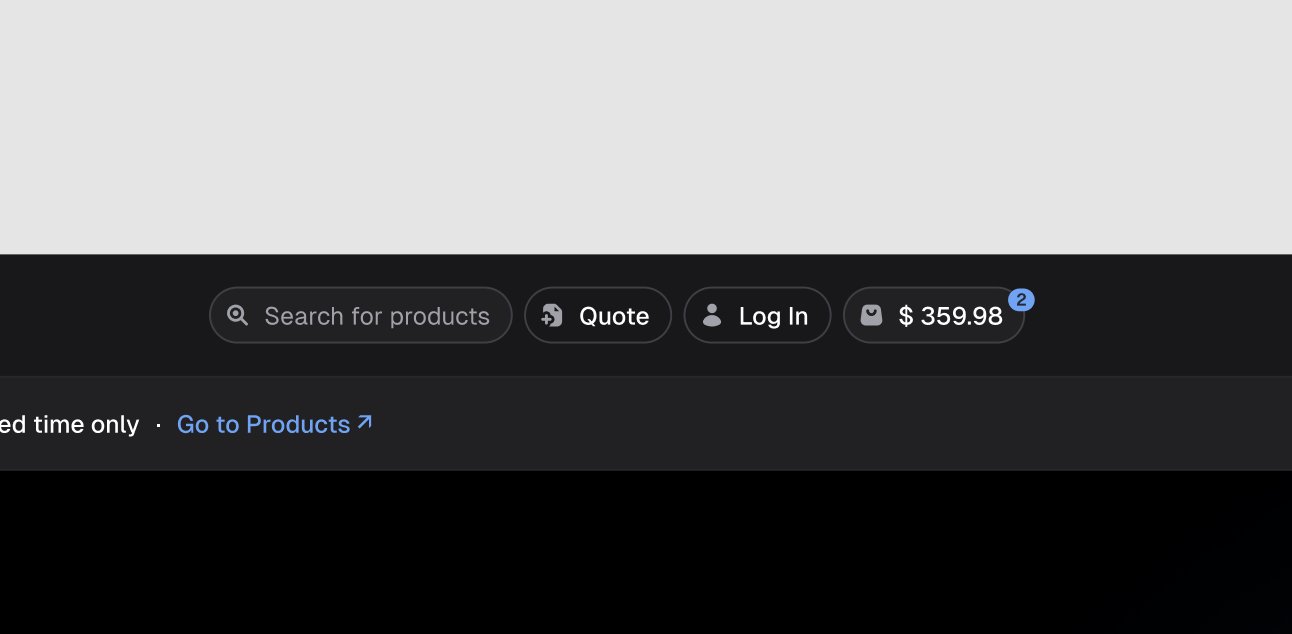Viewport: 1292px width, 634px height.
Task: Click the light gray area above the header
Action: 646,127
